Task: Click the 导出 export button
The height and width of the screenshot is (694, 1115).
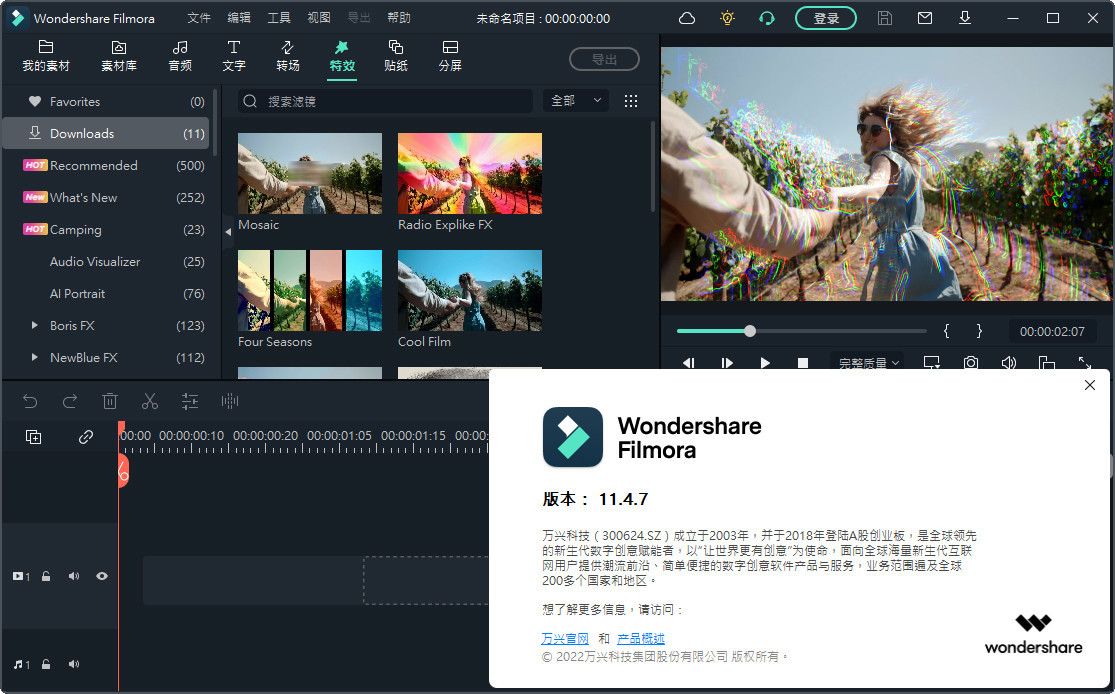Action: pos(604,60)
